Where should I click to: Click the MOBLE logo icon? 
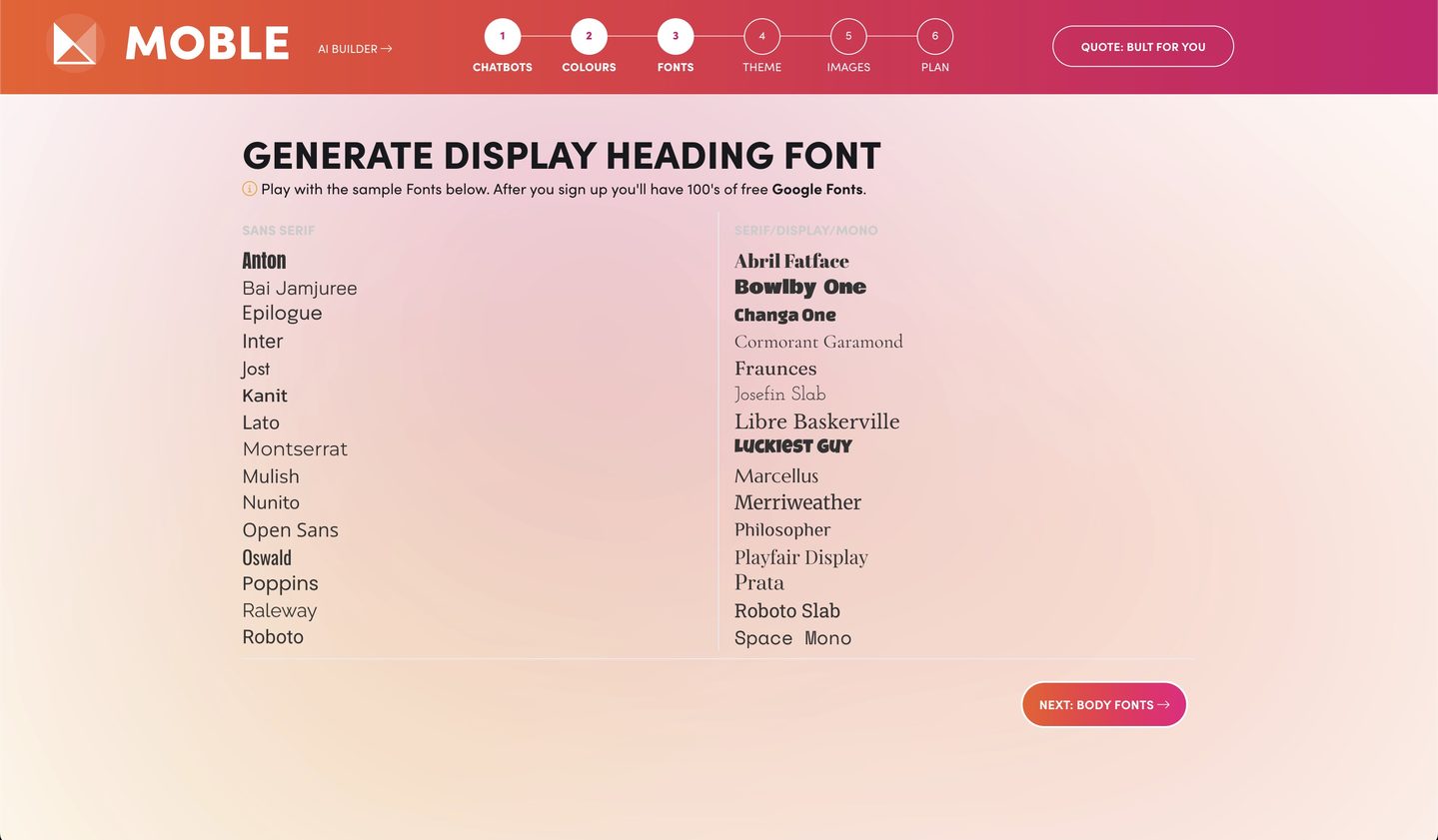(75, 44)
